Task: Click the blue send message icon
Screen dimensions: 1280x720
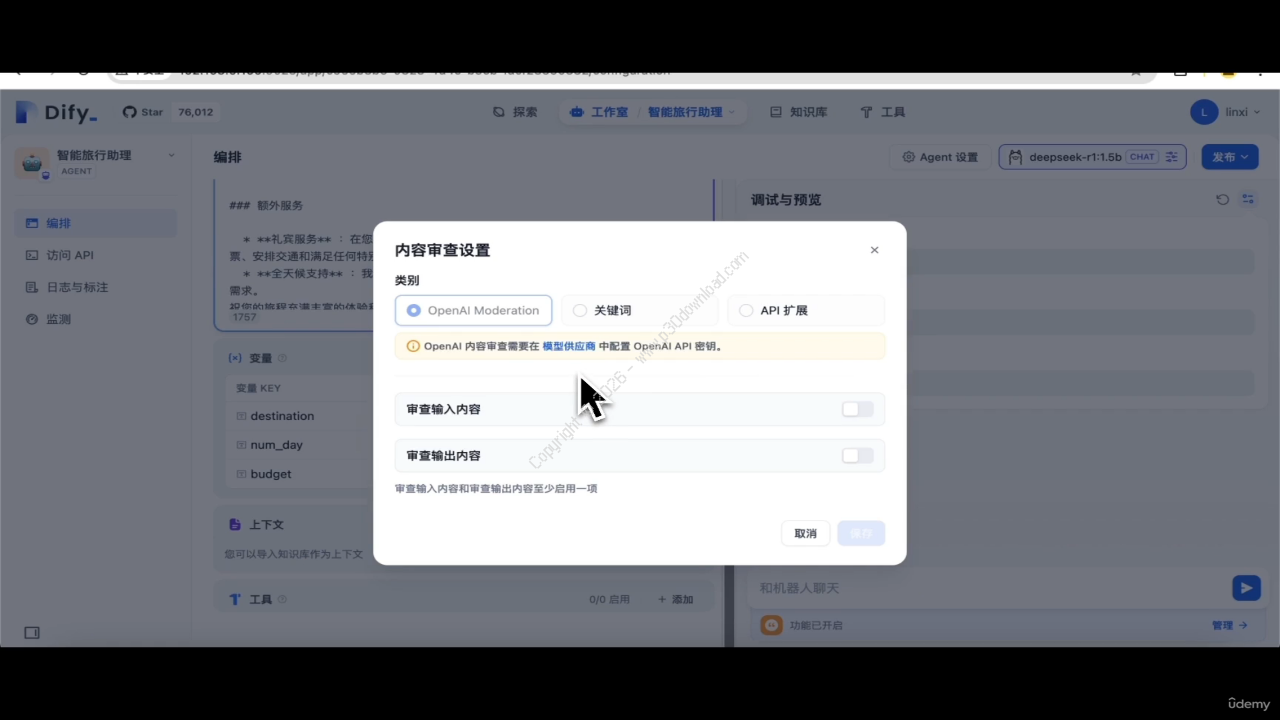Action: pyautogui.click(x=1245, y=588)
